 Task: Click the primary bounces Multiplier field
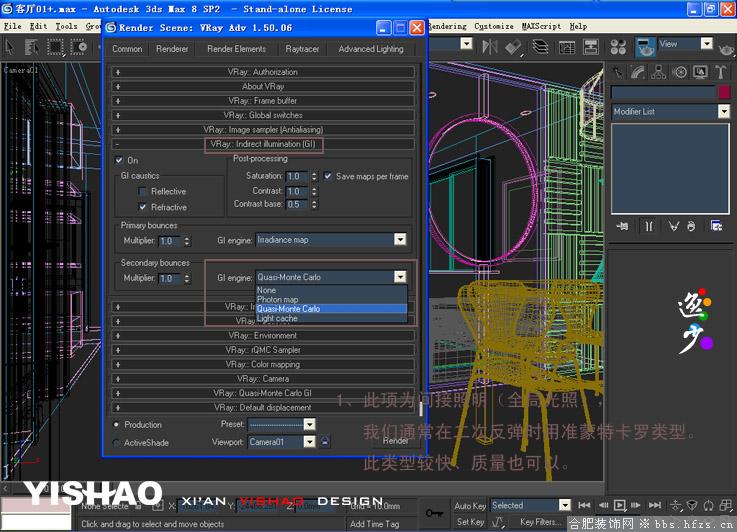tap(170, 241)
